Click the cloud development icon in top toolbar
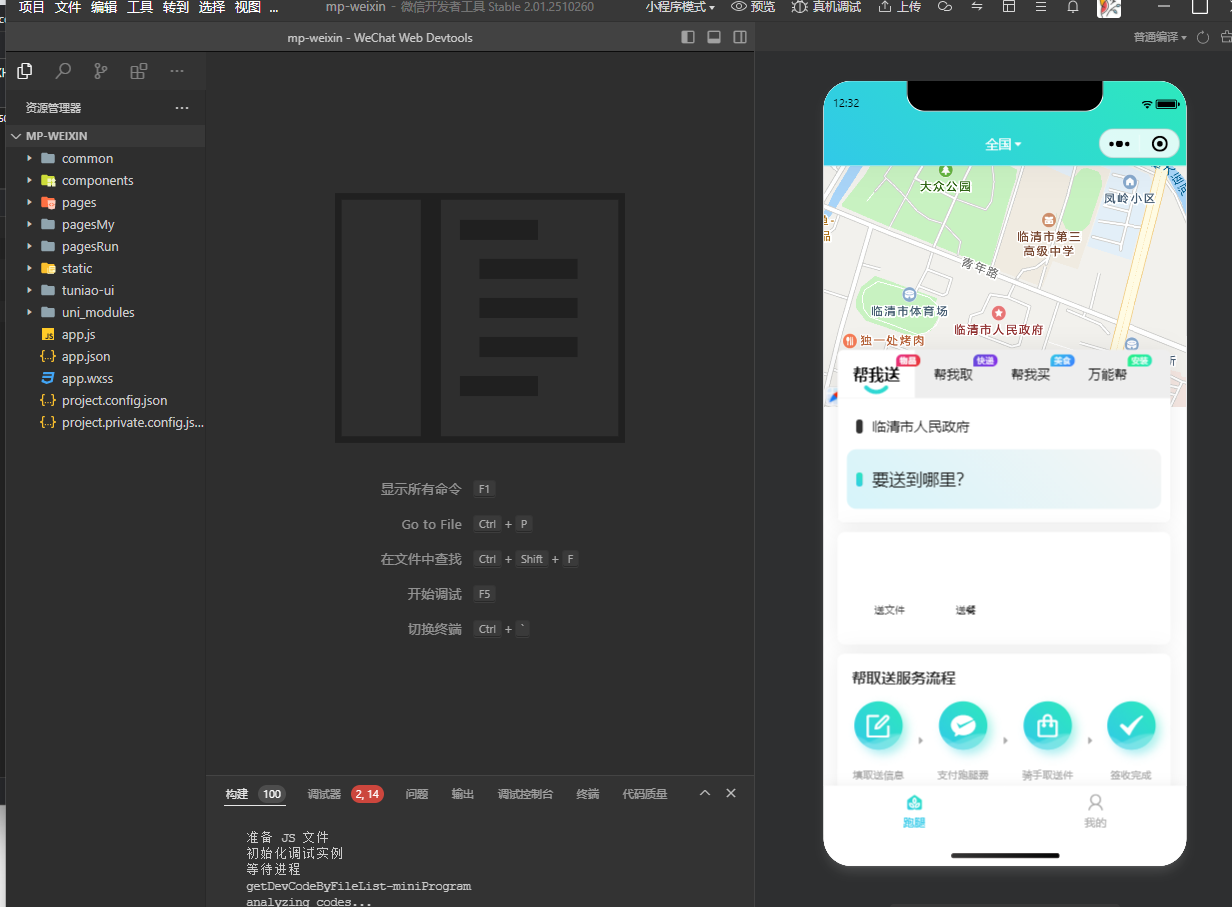Viewport: 1232px width, 907px height. (x=945, y=7)
